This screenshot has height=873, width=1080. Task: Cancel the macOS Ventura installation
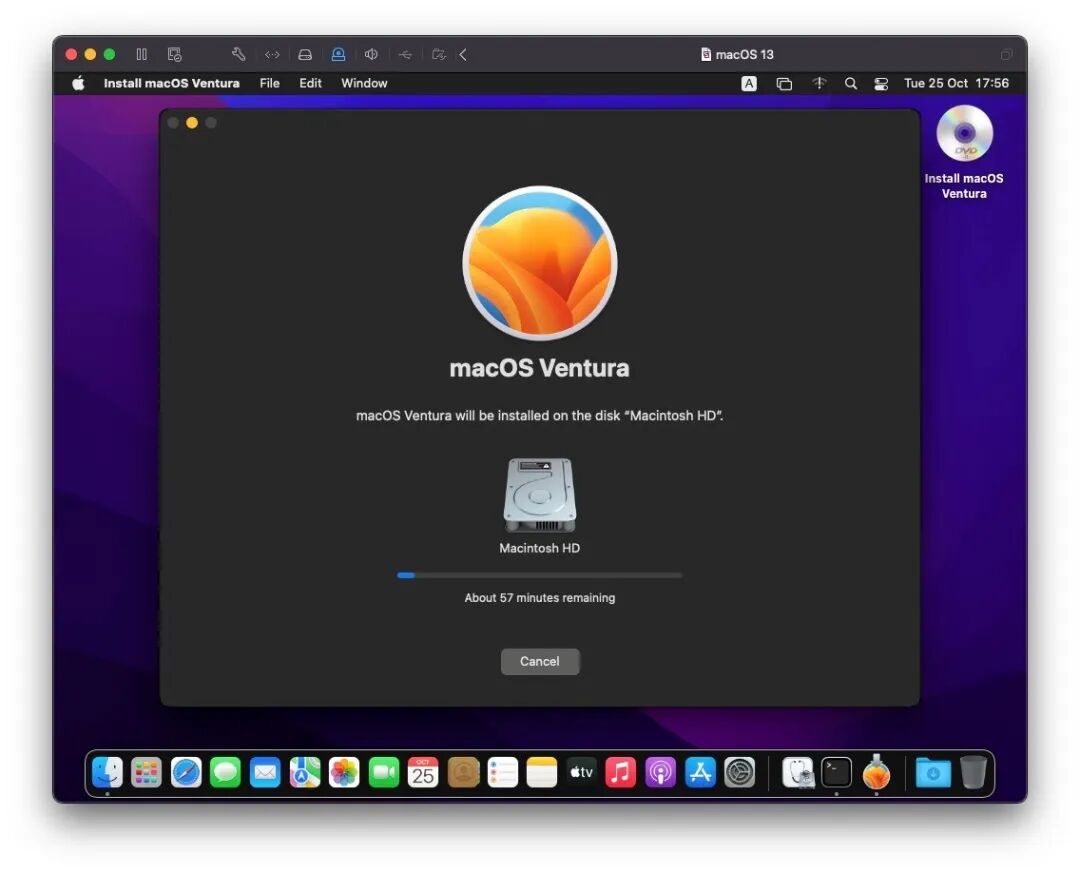539,661
